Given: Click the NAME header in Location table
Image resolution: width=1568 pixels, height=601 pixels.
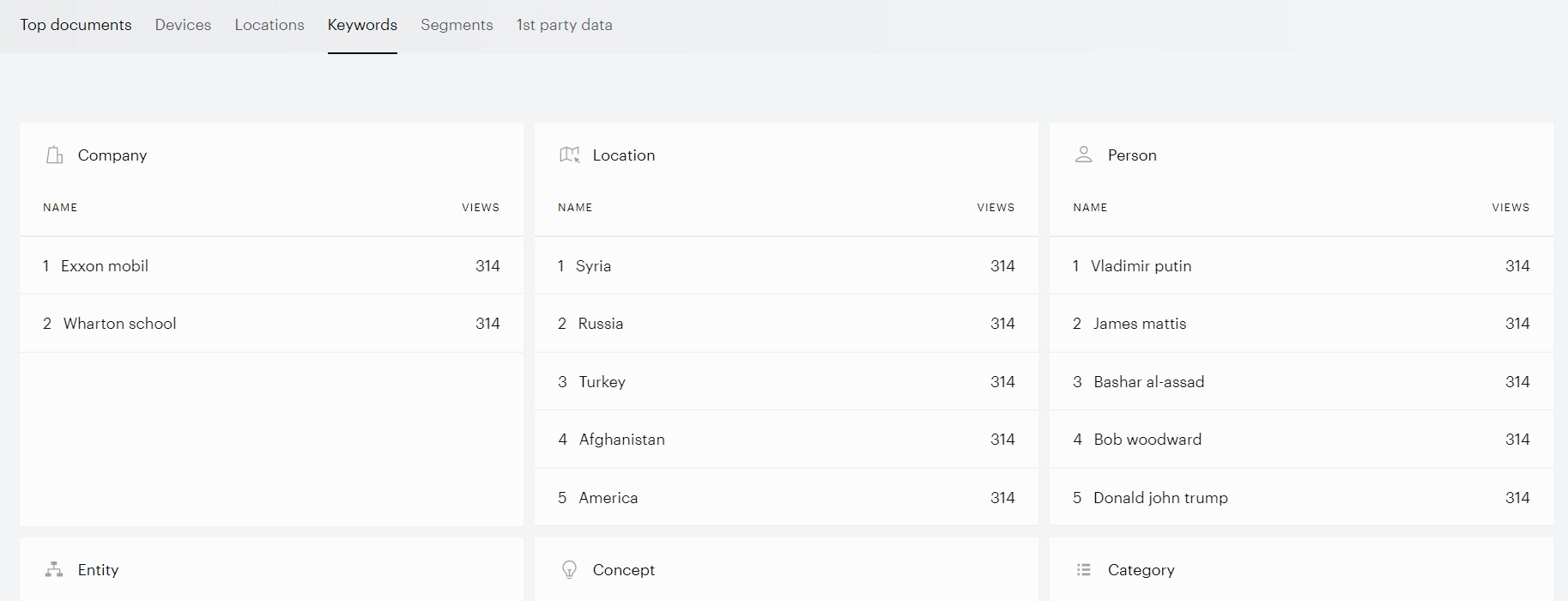Looking at the screenshot, I should coord(575,208).
